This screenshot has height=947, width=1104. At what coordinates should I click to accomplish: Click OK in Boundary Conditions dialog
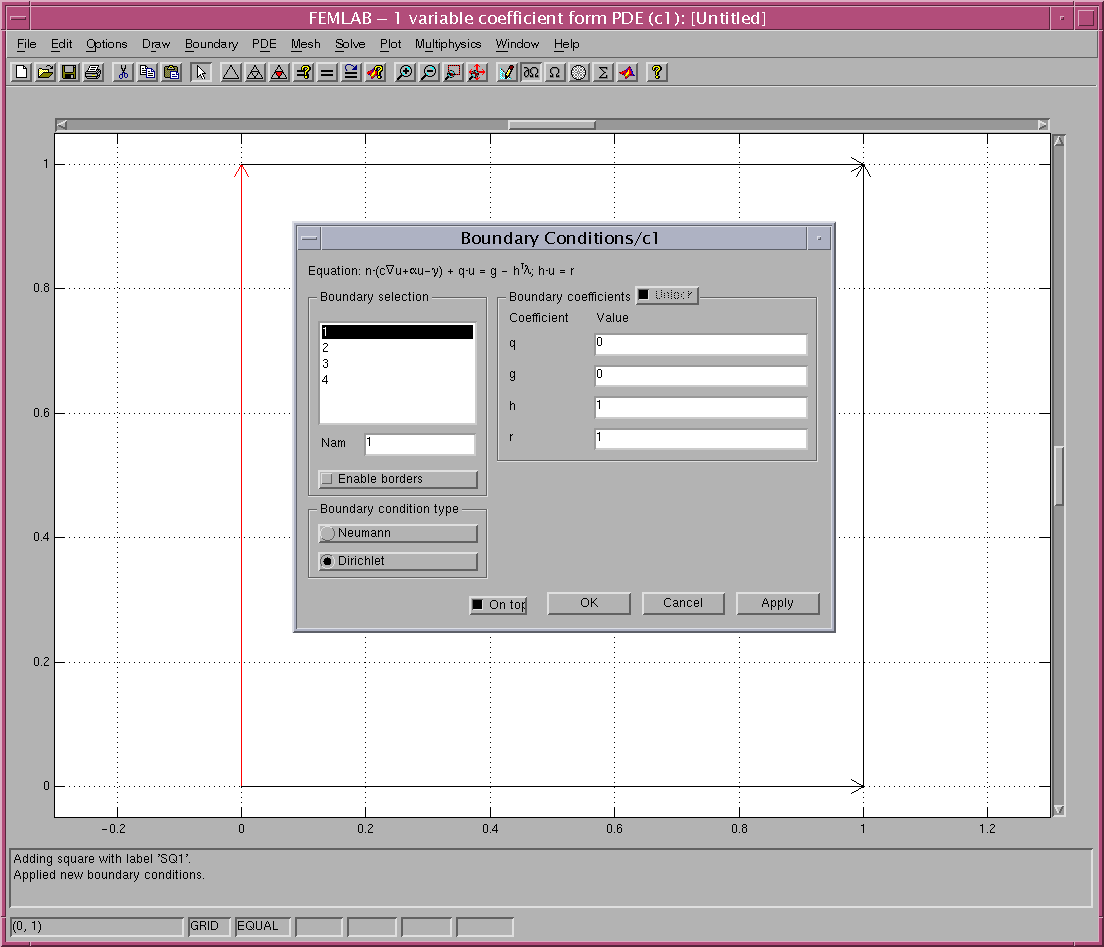(589, 603)
